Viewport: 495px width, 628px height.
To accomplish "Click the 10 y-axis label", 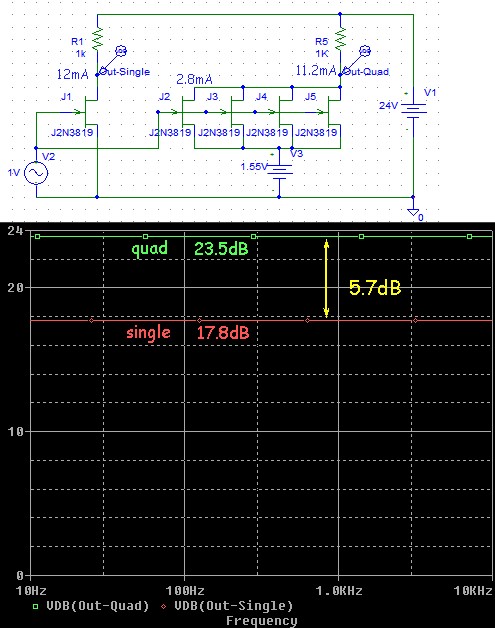I will pyautogui.click(x=15, y=431).
